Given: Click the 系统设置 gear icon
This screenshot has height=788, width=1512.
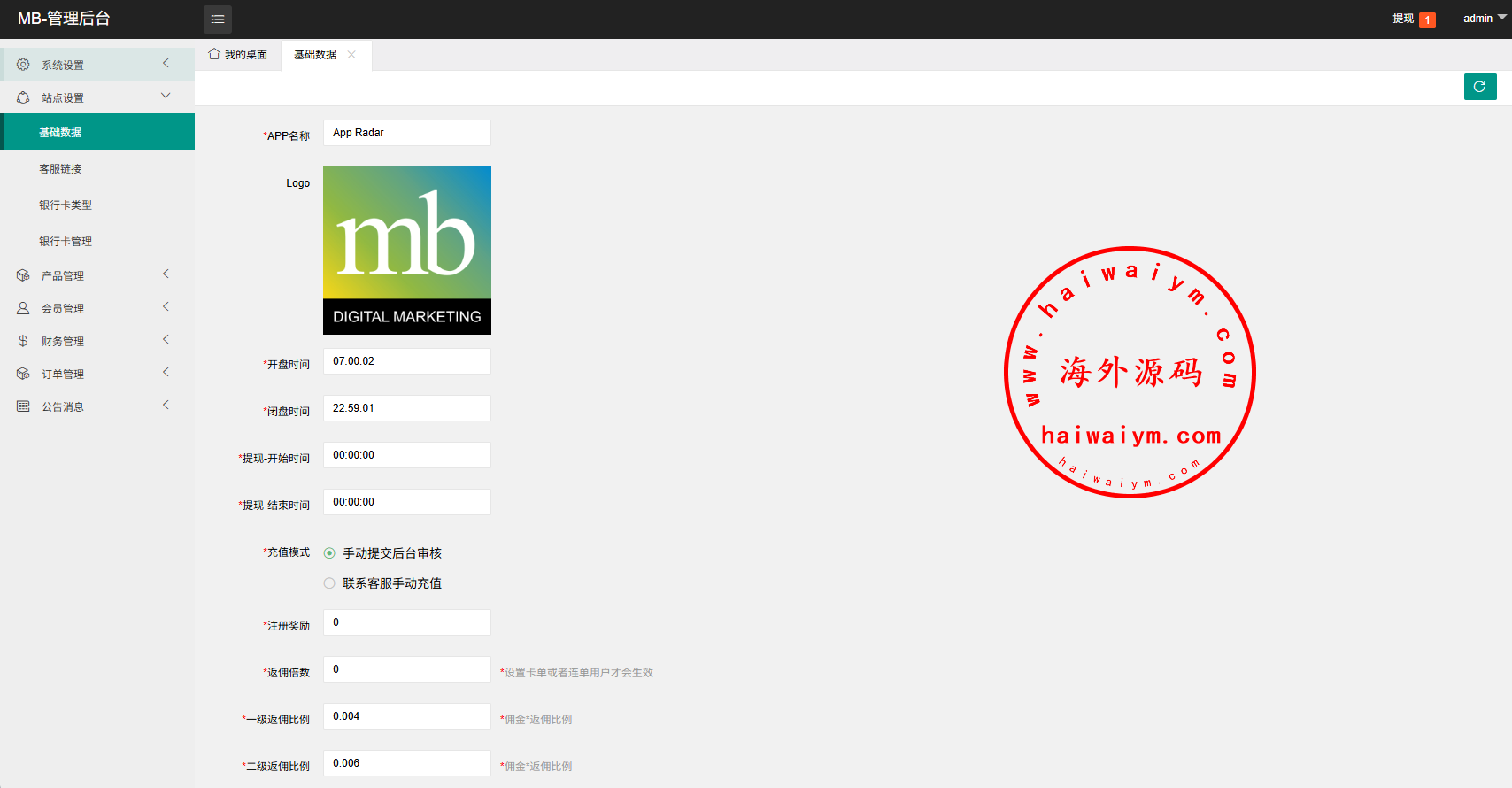Looking at the screenshot, I should pyautogui.click(x=23, y=65).
